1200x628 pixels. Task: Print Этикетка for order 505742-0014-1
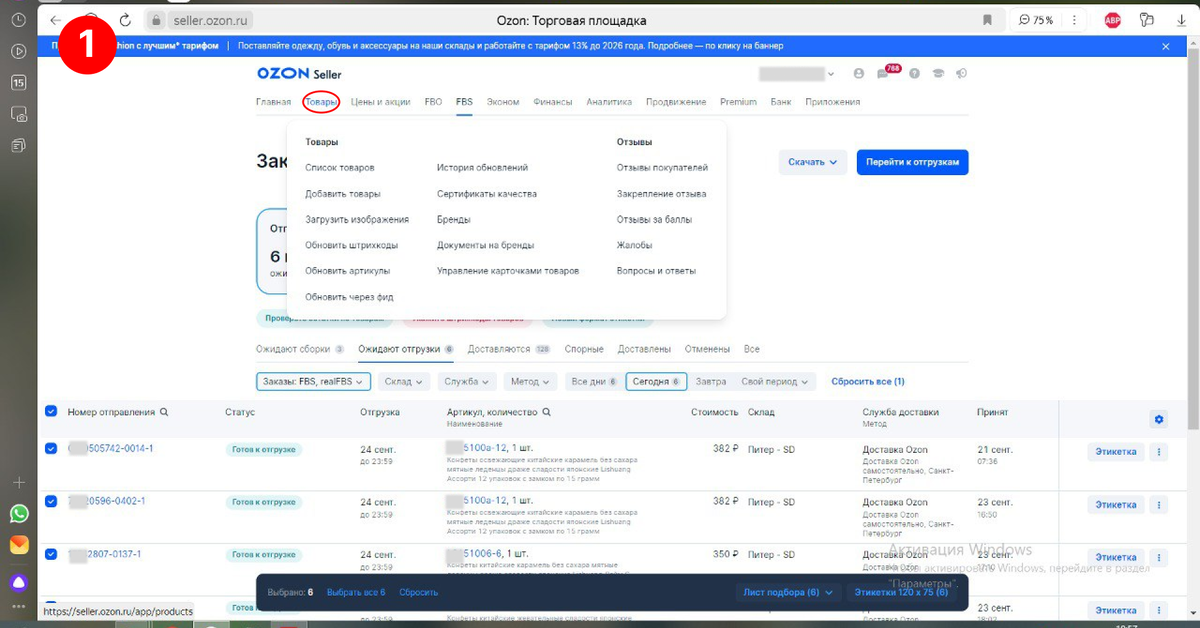(1116, 451)
